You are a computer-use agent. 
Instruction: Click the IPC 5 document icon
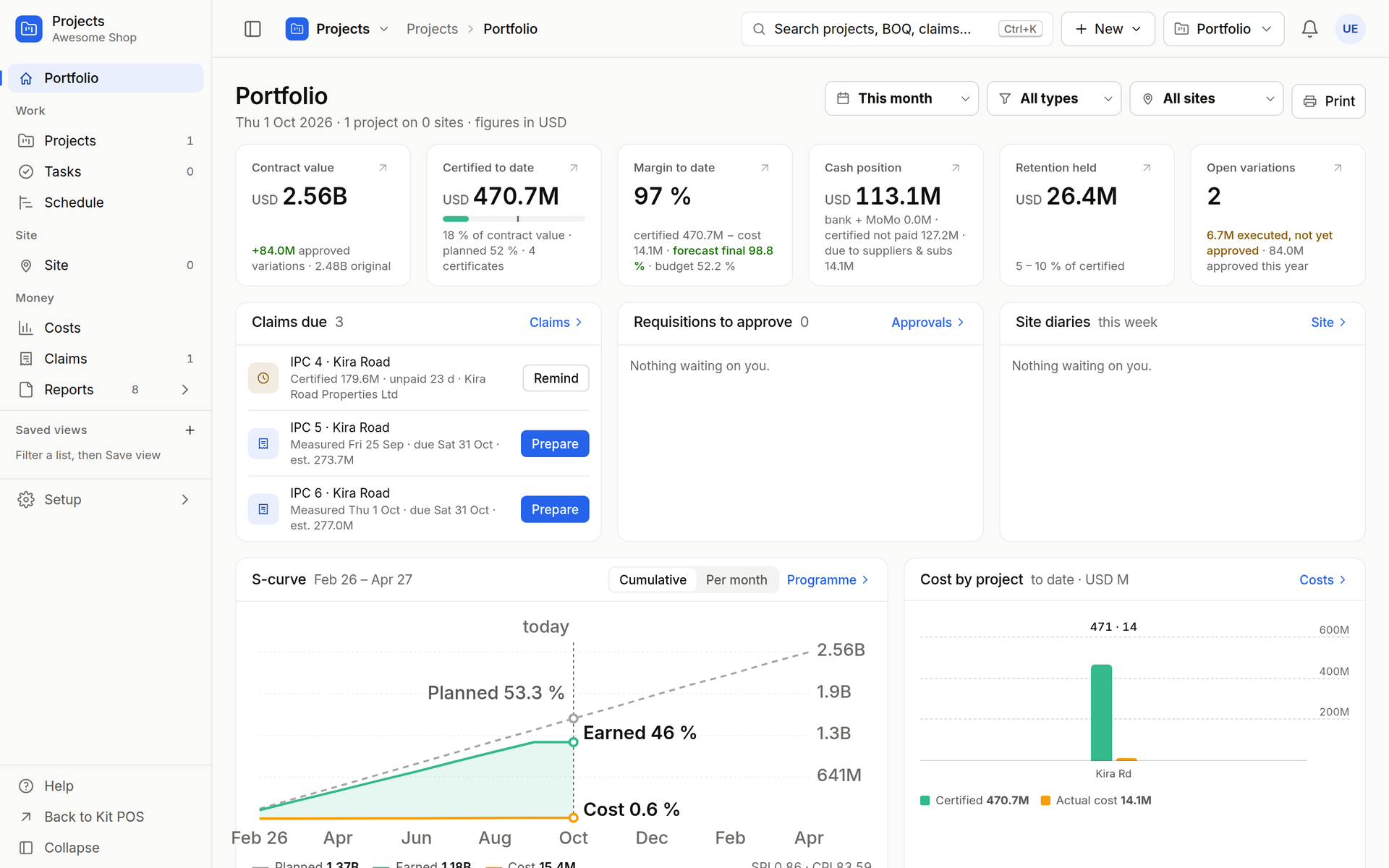coord(263,443)
